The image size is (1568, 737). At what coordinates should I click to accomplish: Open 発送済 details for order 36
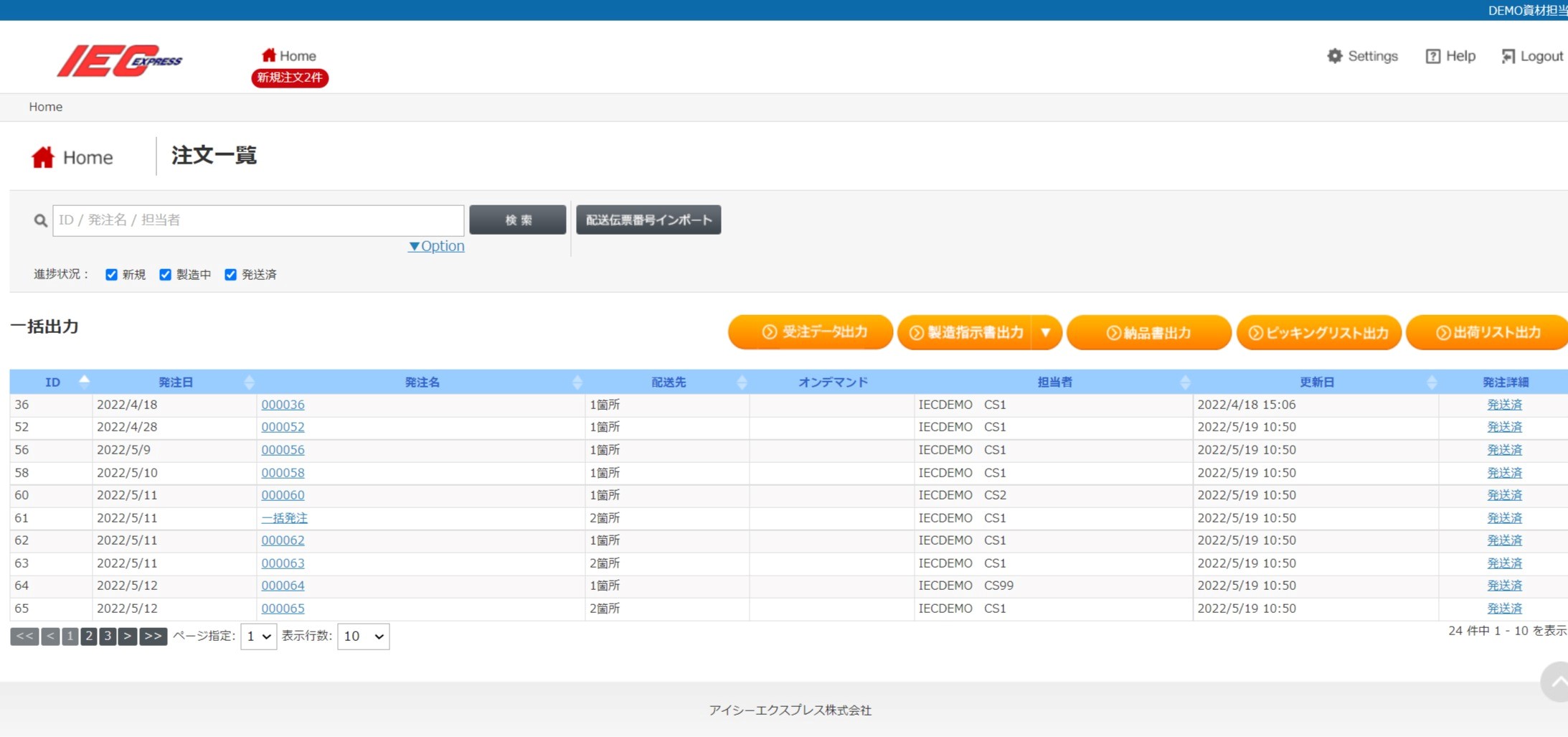click(1504, 405)
